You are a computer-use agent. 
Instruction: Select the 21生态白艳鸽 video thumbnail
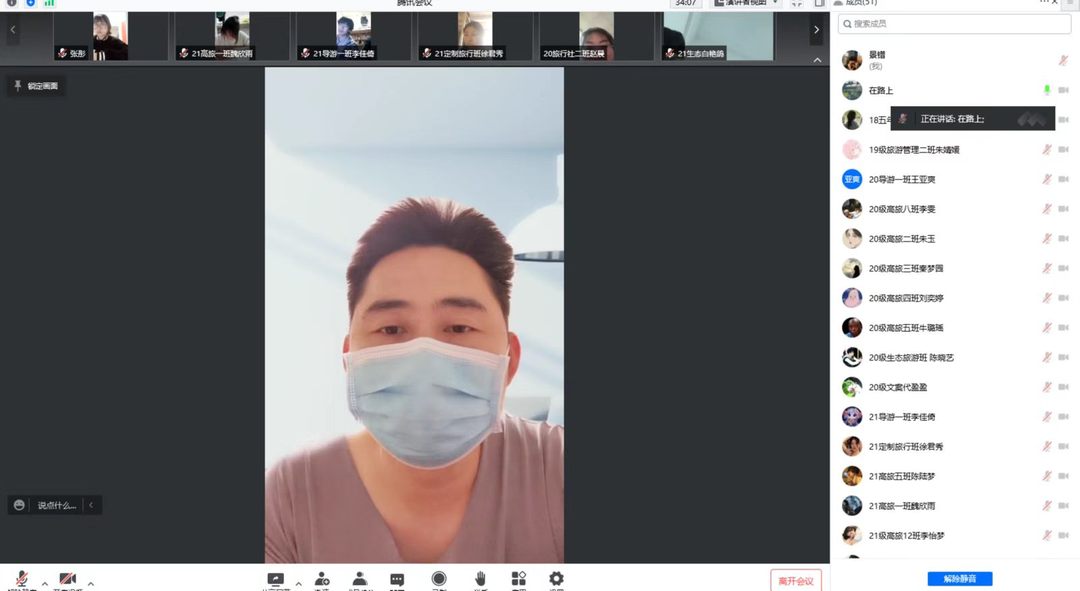718,36
